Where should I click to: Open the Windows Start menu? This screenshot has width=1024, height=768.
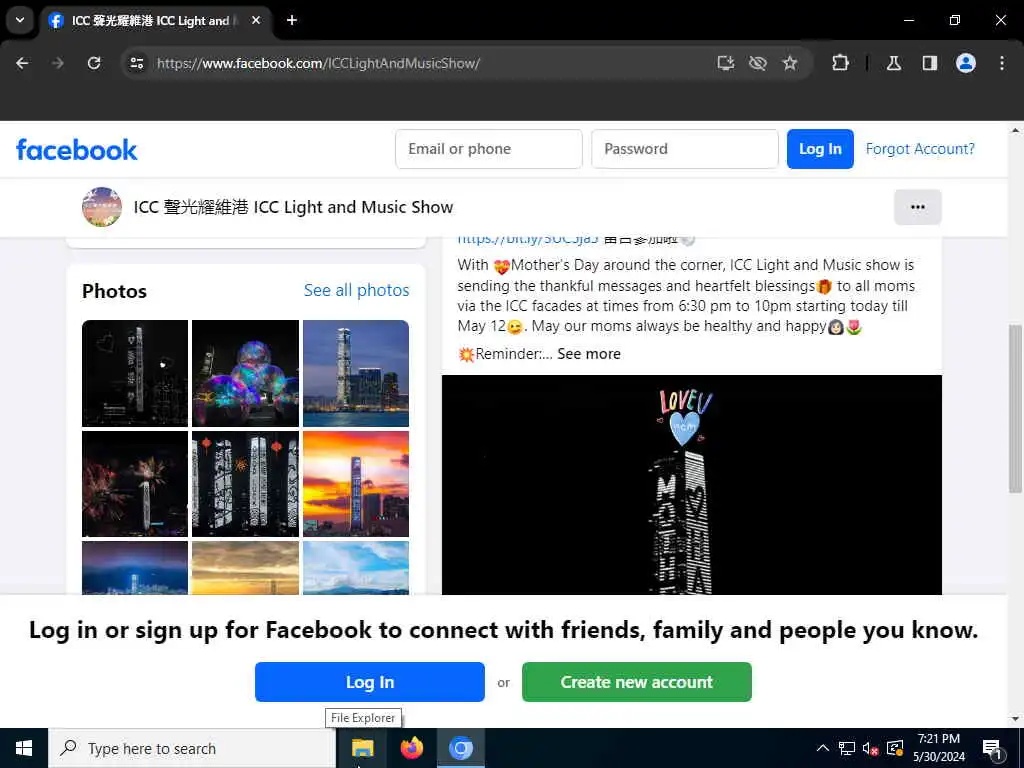[x=24, y=748]
